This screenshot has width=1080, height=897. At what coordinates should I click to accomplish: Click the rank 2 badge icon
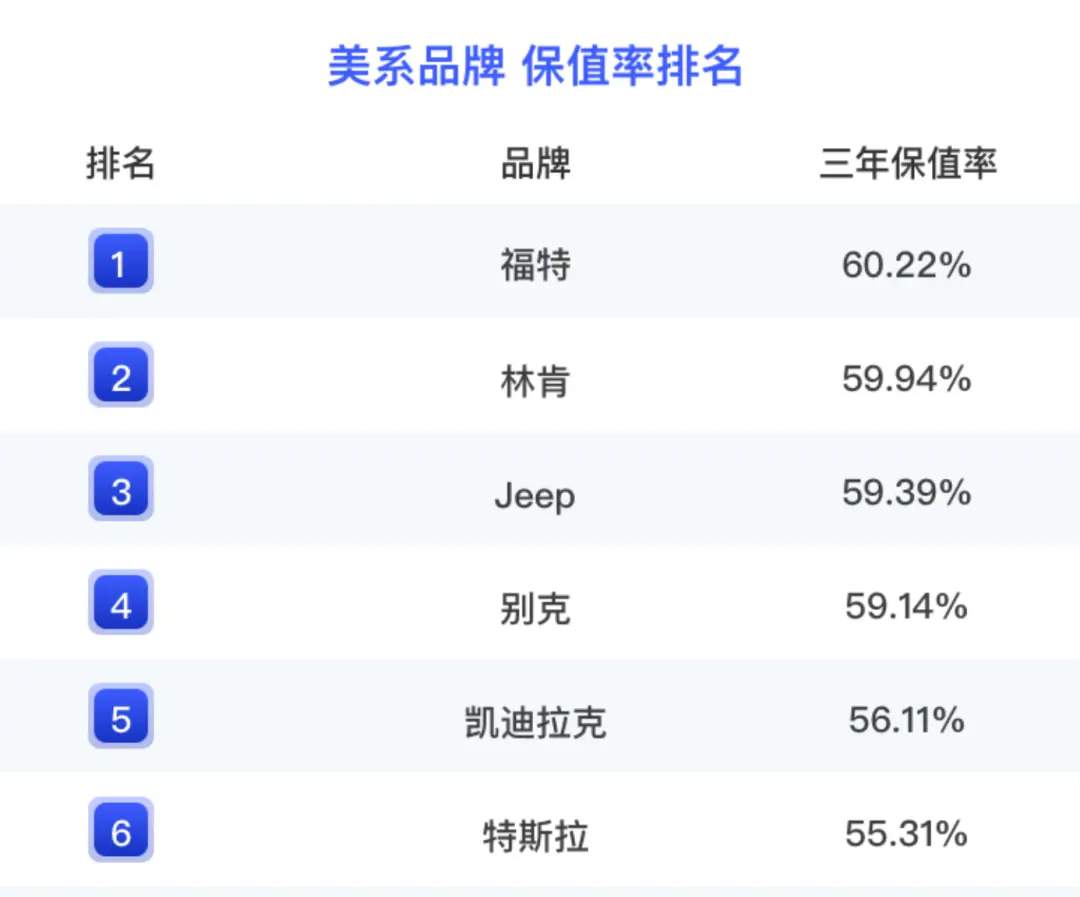click(x=121, y=375)
